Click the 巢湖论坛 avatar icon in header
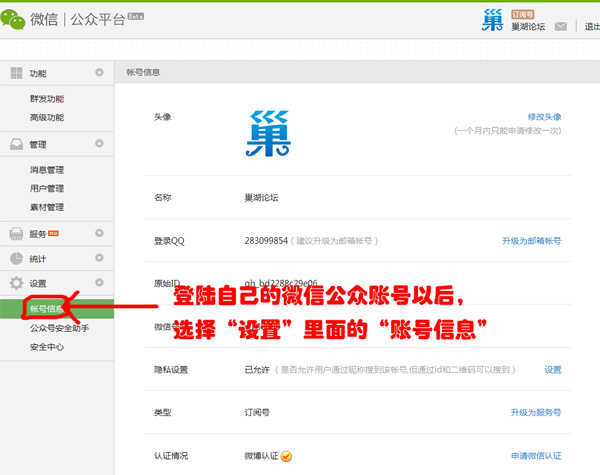The height and width of the screenshot is (475, 600). pyautogui.click(x=492, y=20)
